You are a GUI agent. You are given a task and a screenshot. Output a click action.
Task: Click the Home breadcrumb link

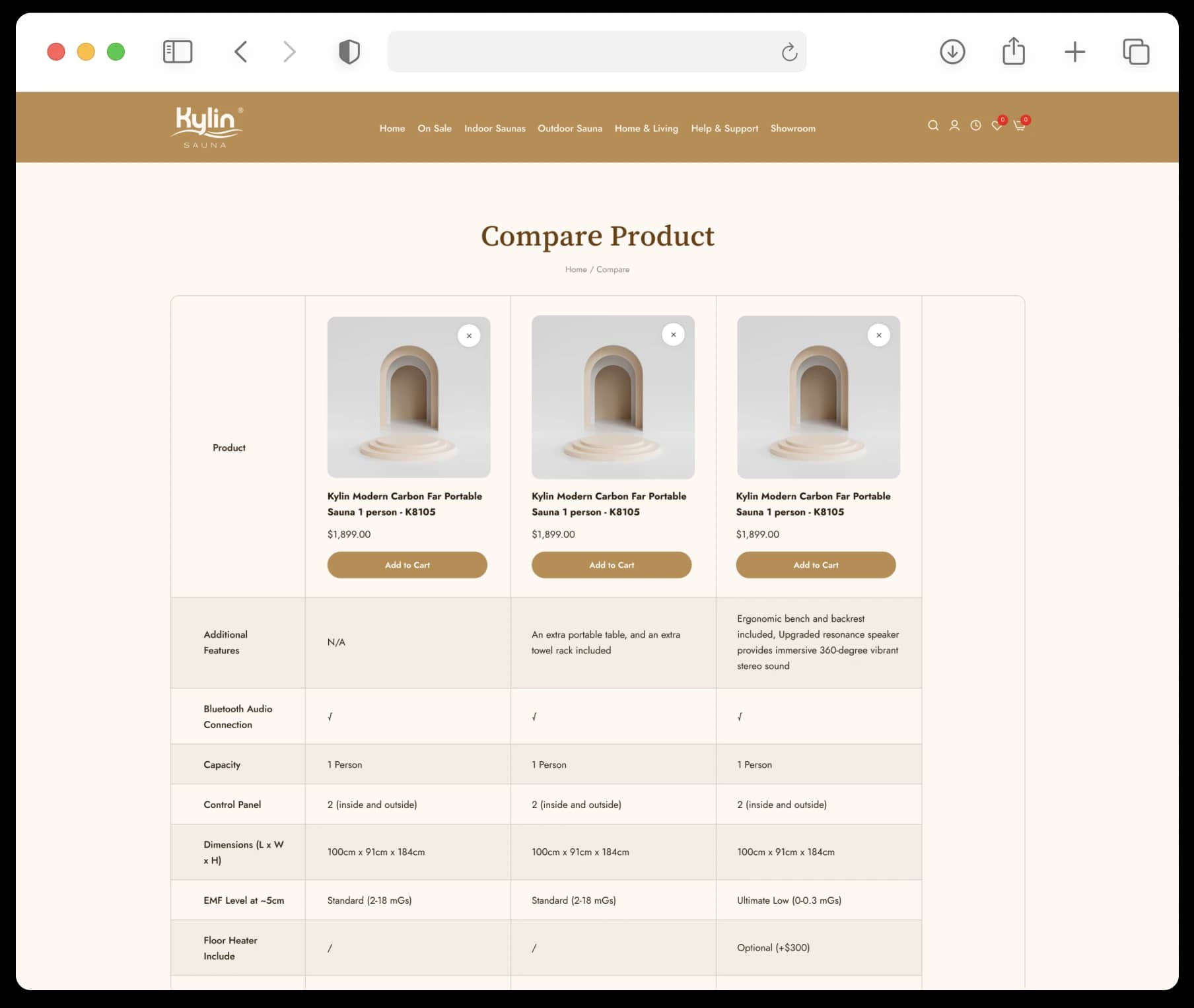click(x=576, y=269)
